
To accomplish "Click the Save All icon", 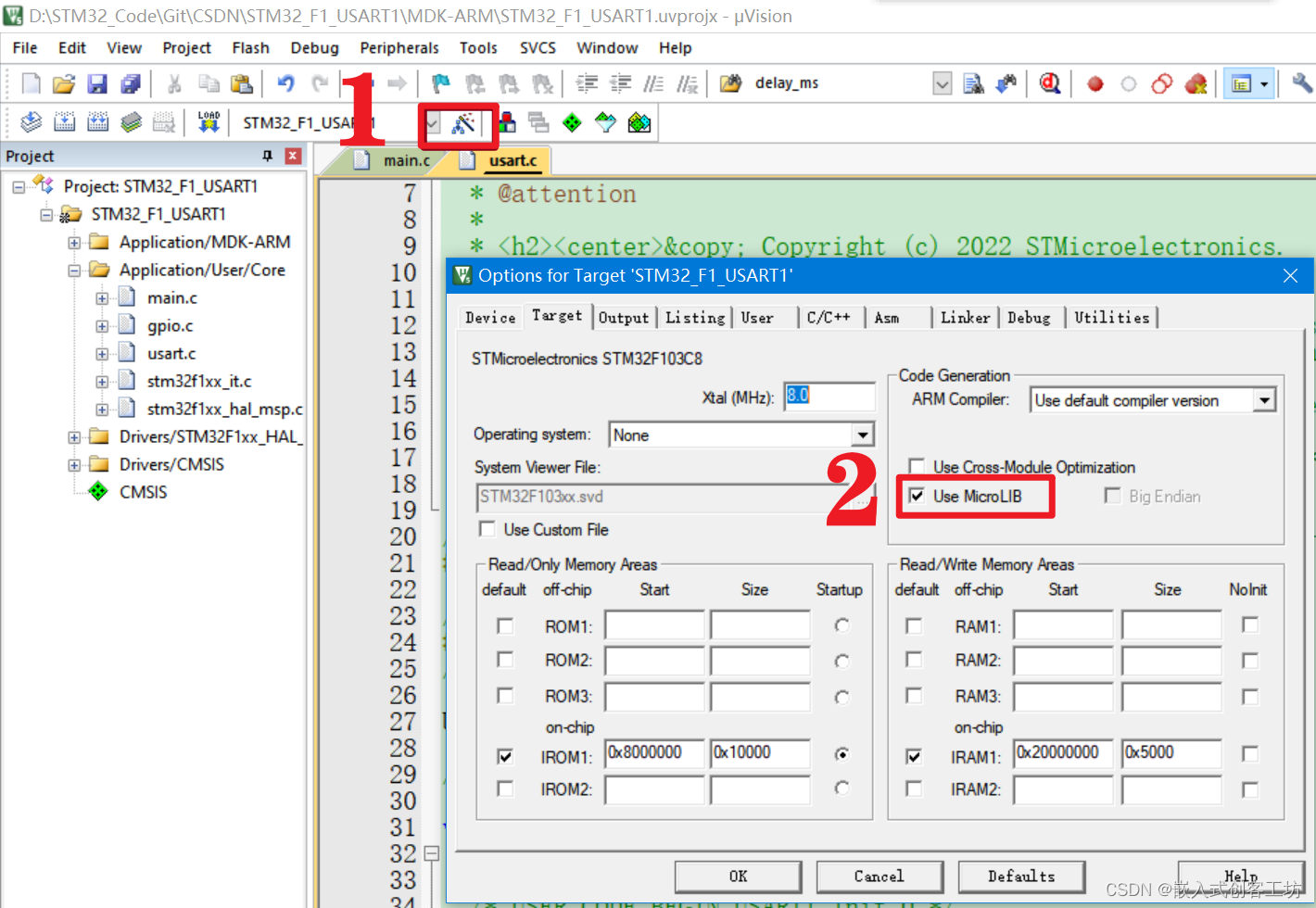I will pos(131,84).
